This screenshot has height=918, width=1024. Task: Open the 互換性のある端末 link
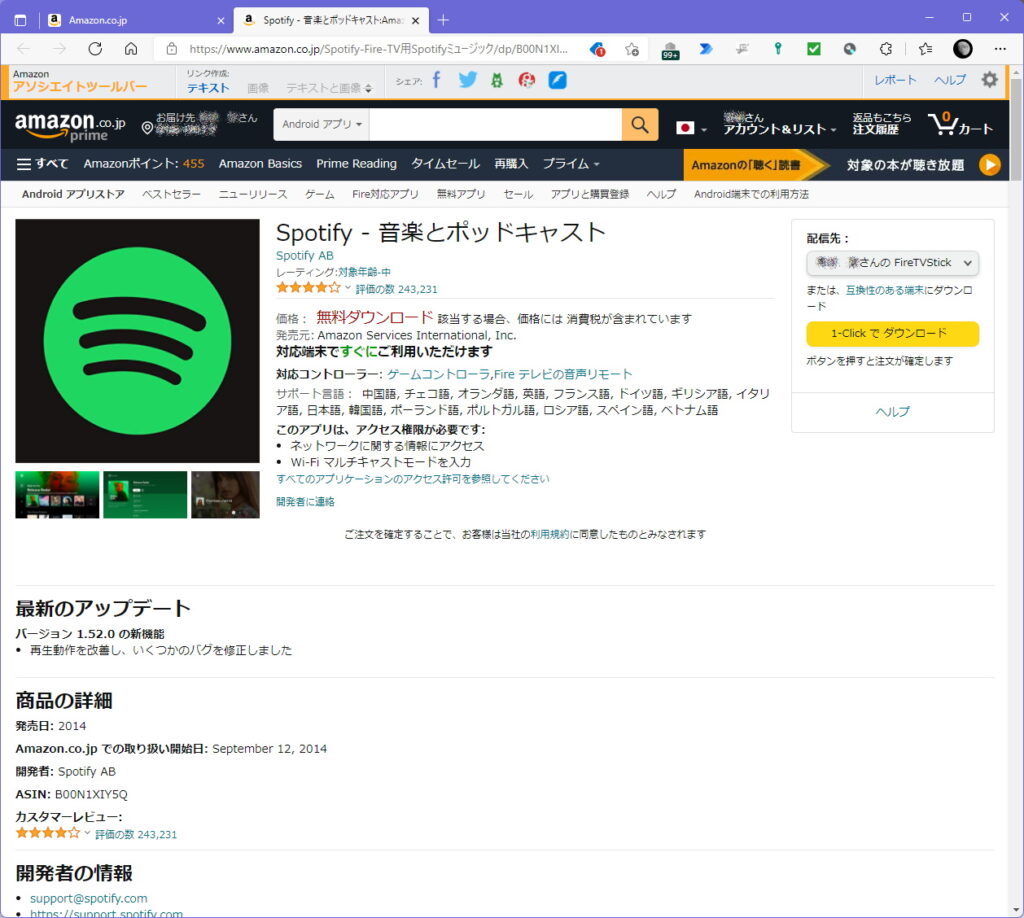tap(885, 291)
